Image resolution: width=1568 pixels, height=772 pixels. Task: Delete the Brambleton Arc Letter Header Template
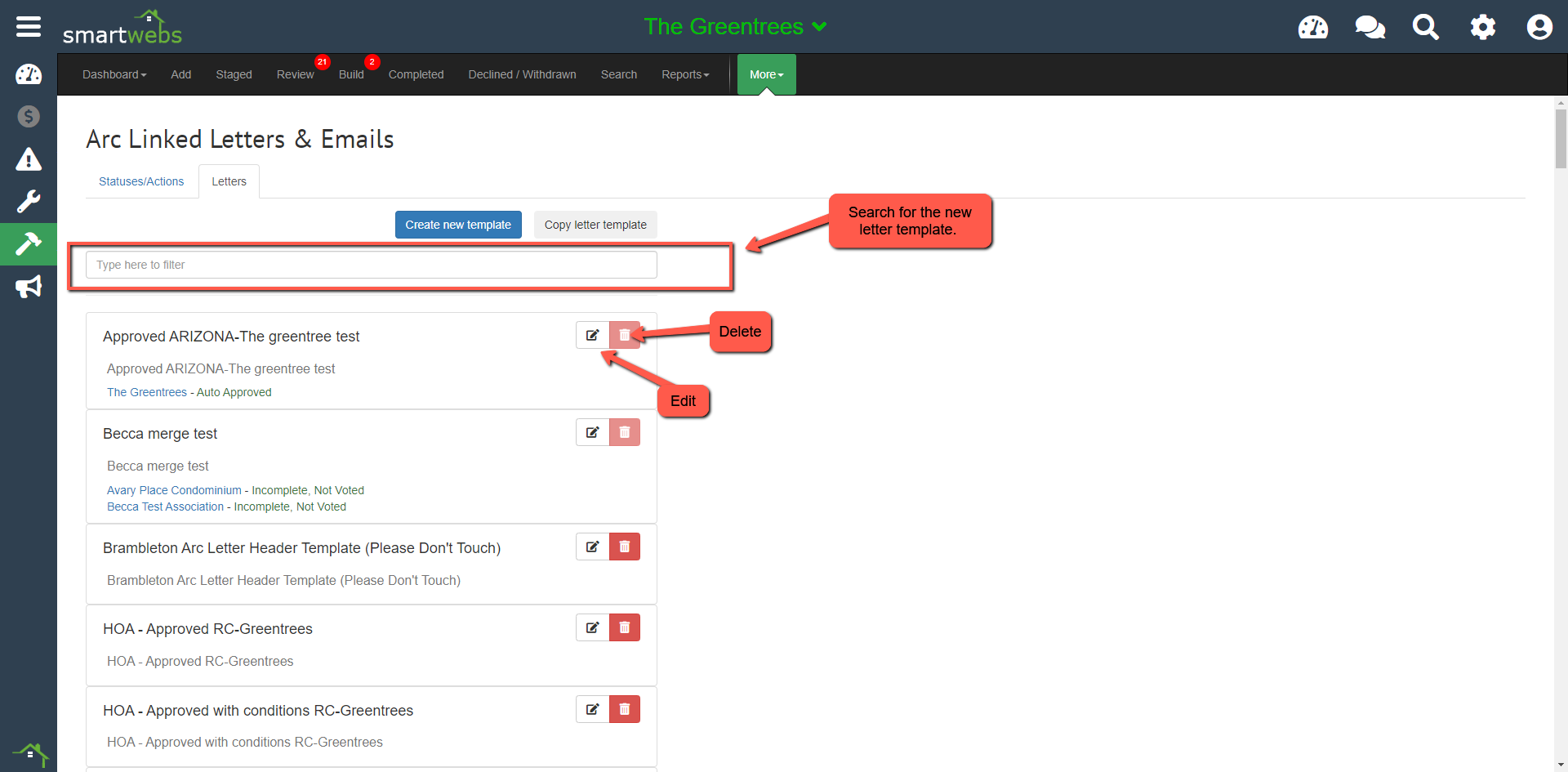click(625, 547)
